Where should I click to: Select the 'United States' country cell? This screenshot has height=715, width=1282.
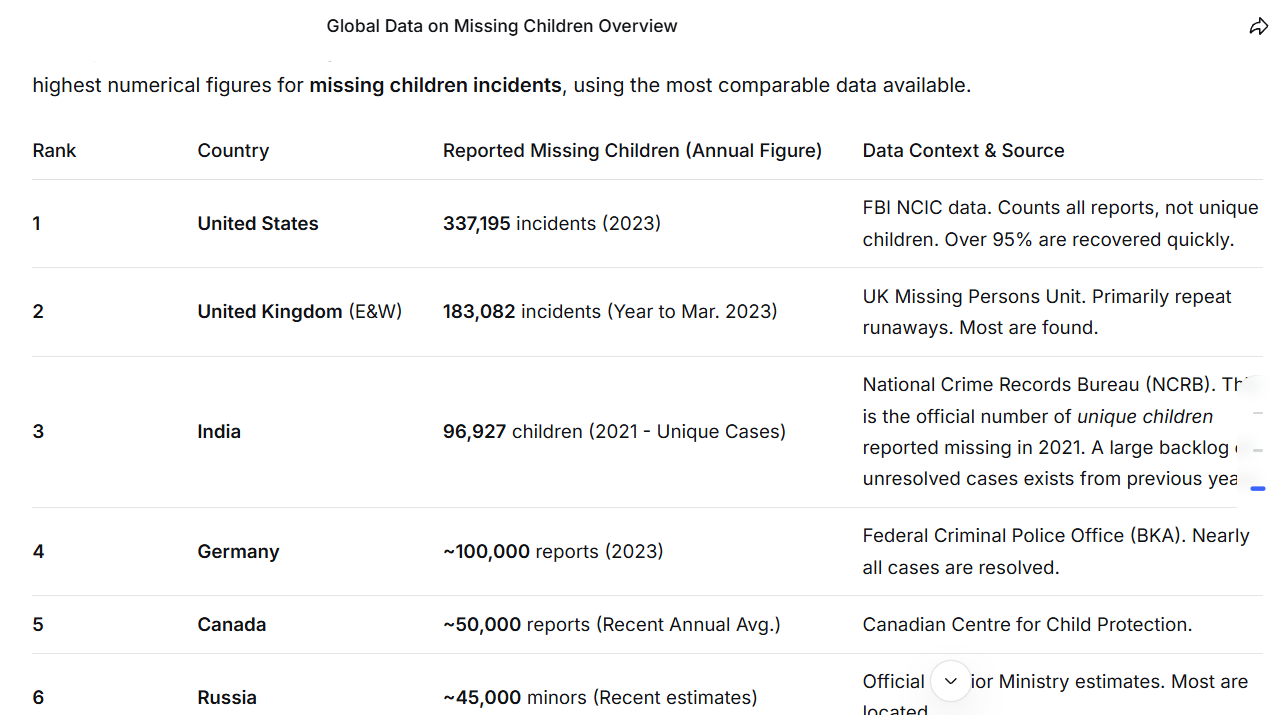(258, 224)
